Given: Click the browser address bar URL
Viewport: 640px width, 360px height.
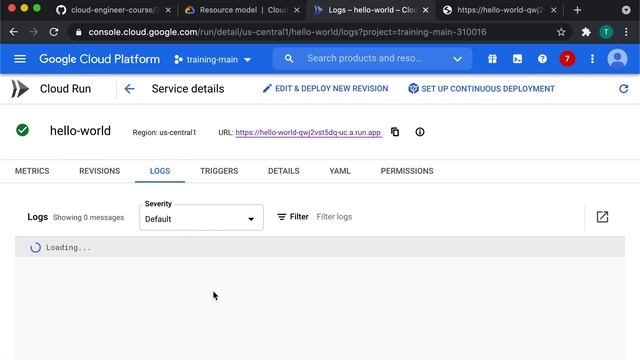Looking at the screenshot, I should tap(287, 32).
